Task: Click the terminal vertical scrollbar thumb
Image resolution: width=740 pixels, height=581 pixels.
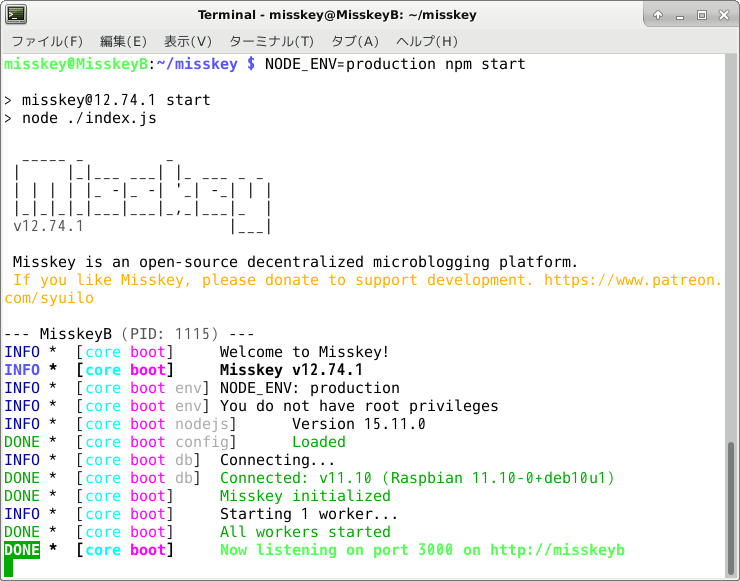Action: click(x=731, y=509)
